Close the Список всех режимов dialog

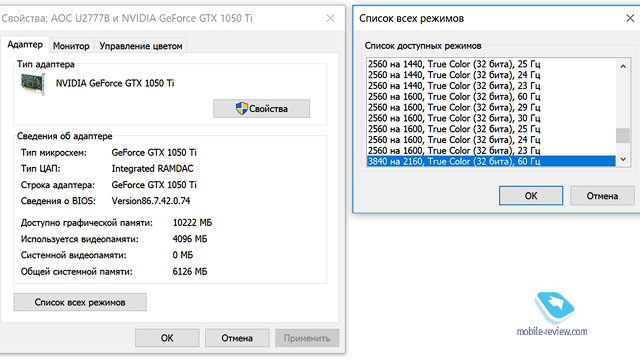pos(630,18)
